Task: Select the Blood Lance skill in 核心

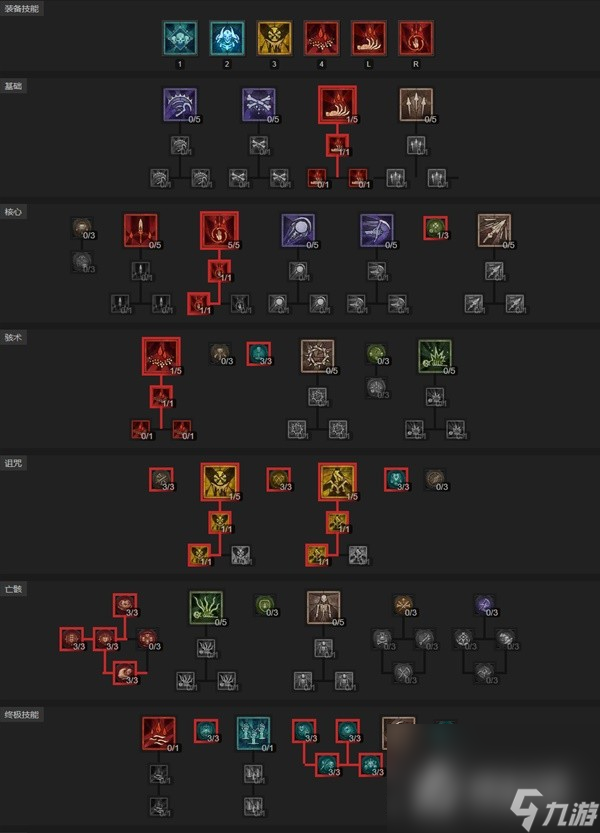Action: click(x=141, y=231)
